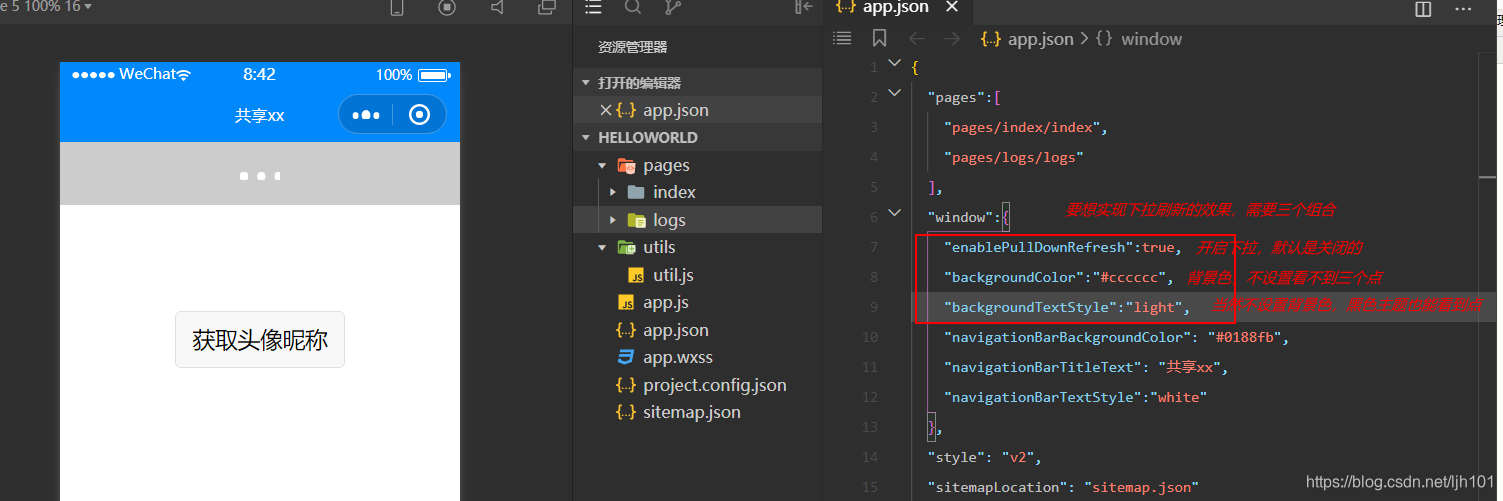Open the device model and zoom dropdown
1503x501 pixels.
[x=46, y=7]
